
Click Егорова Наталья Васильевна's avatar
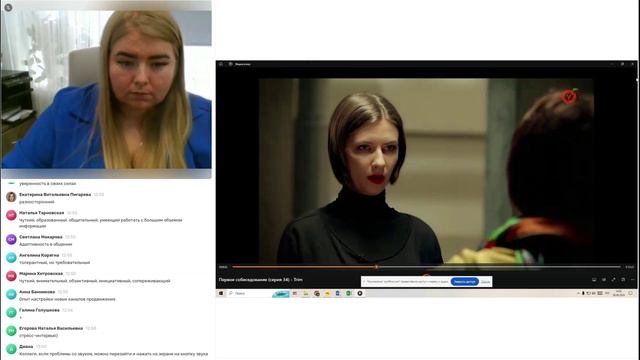click(11, 331)
